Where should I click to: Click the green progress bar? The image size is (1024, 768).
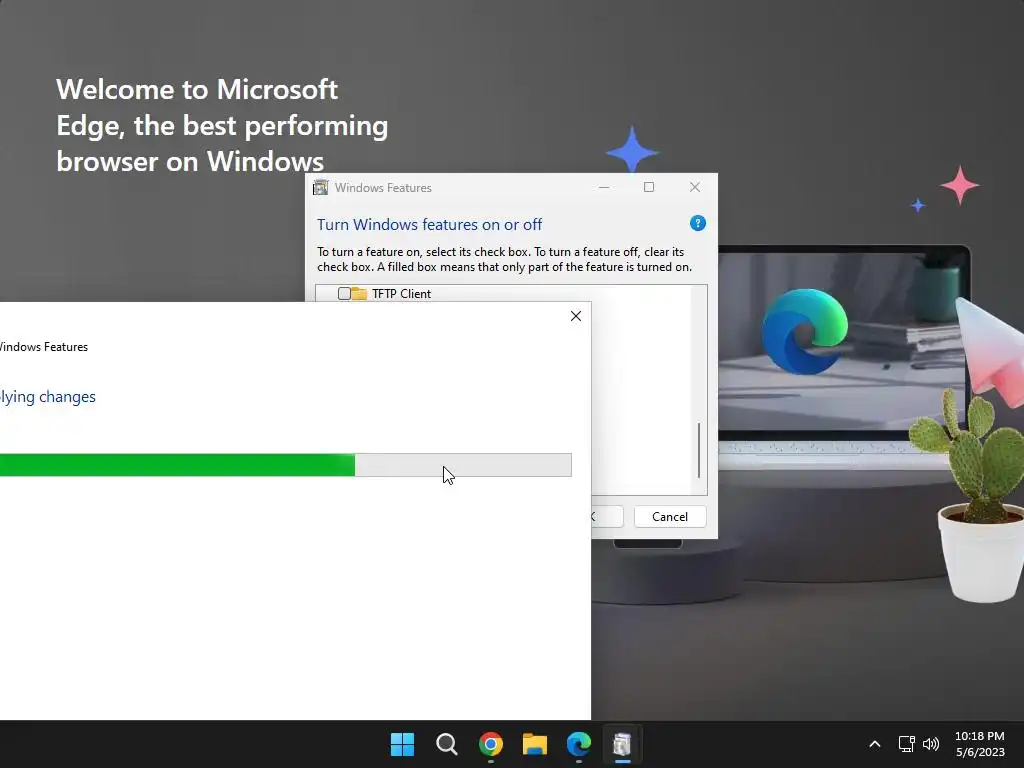point(285,465)
